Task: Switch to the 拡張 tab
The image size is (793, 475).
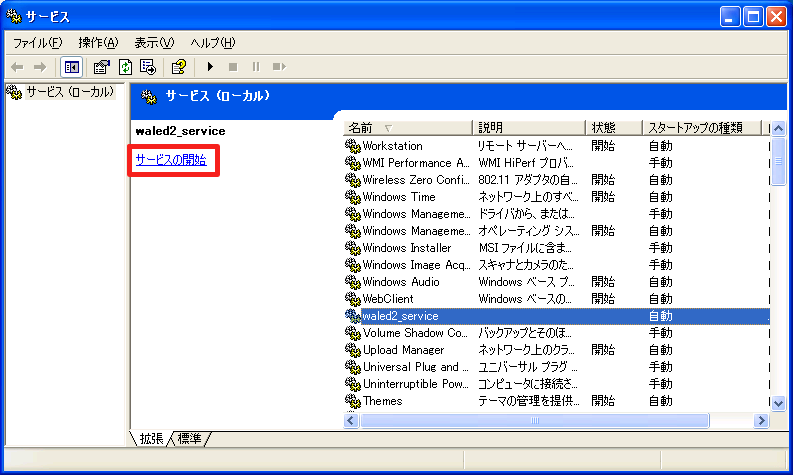Action: point(151,439)
